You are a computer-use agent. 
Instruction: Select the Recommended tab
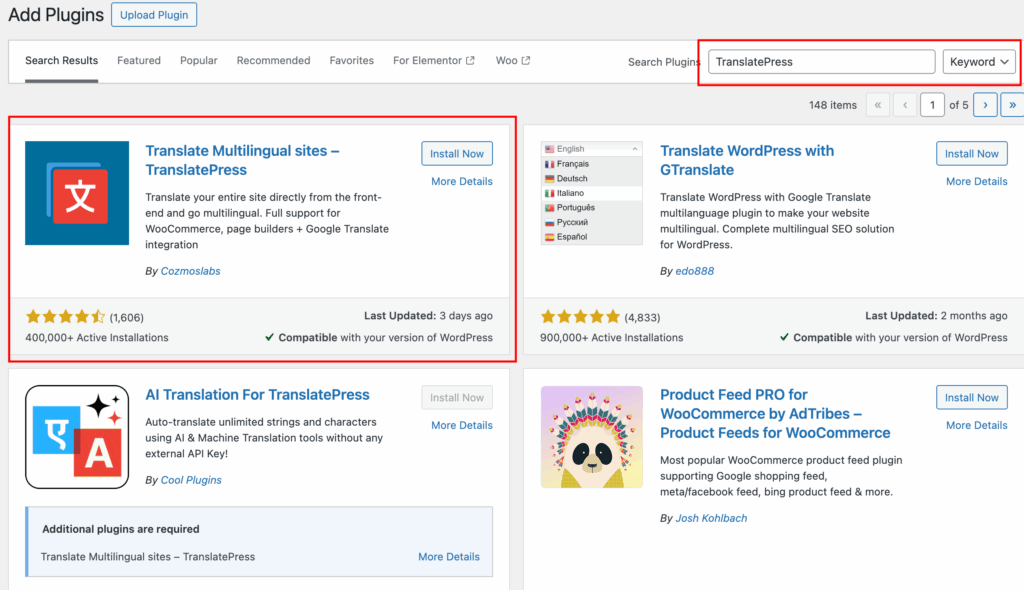tap(273, 61)
